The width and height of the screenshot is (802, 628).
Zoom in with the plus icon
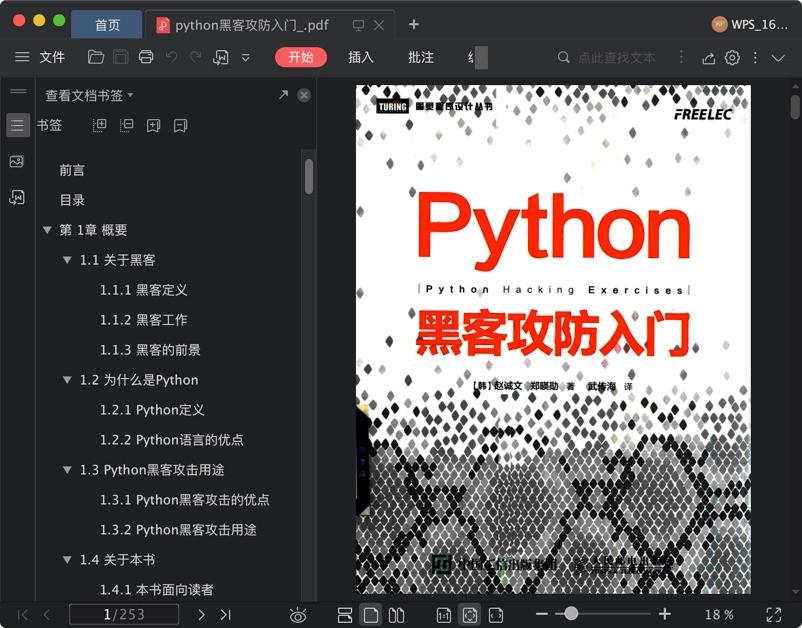point(664,614)
